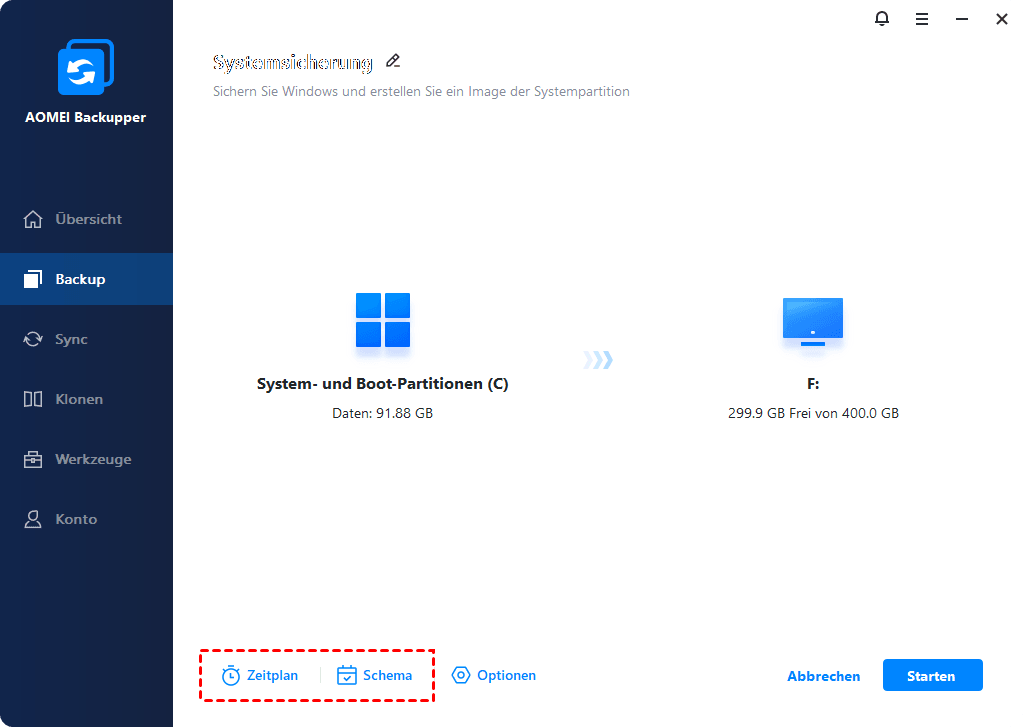Click the Systemsicherung task title
Viewport: 1023px width, 727px height.
click(292, 63)
